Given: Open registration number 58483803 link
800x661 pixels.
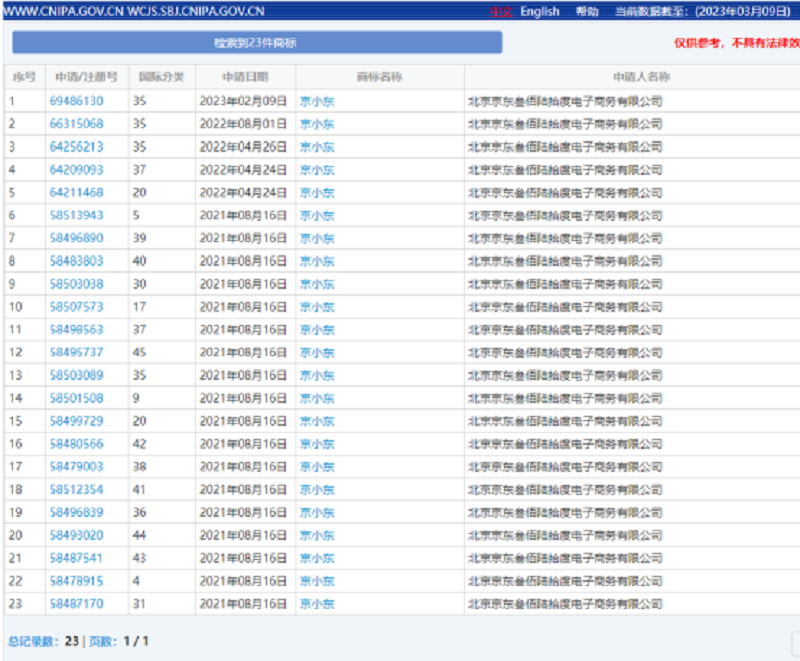Looking at the screenshot, I should [x=77, y=261].
